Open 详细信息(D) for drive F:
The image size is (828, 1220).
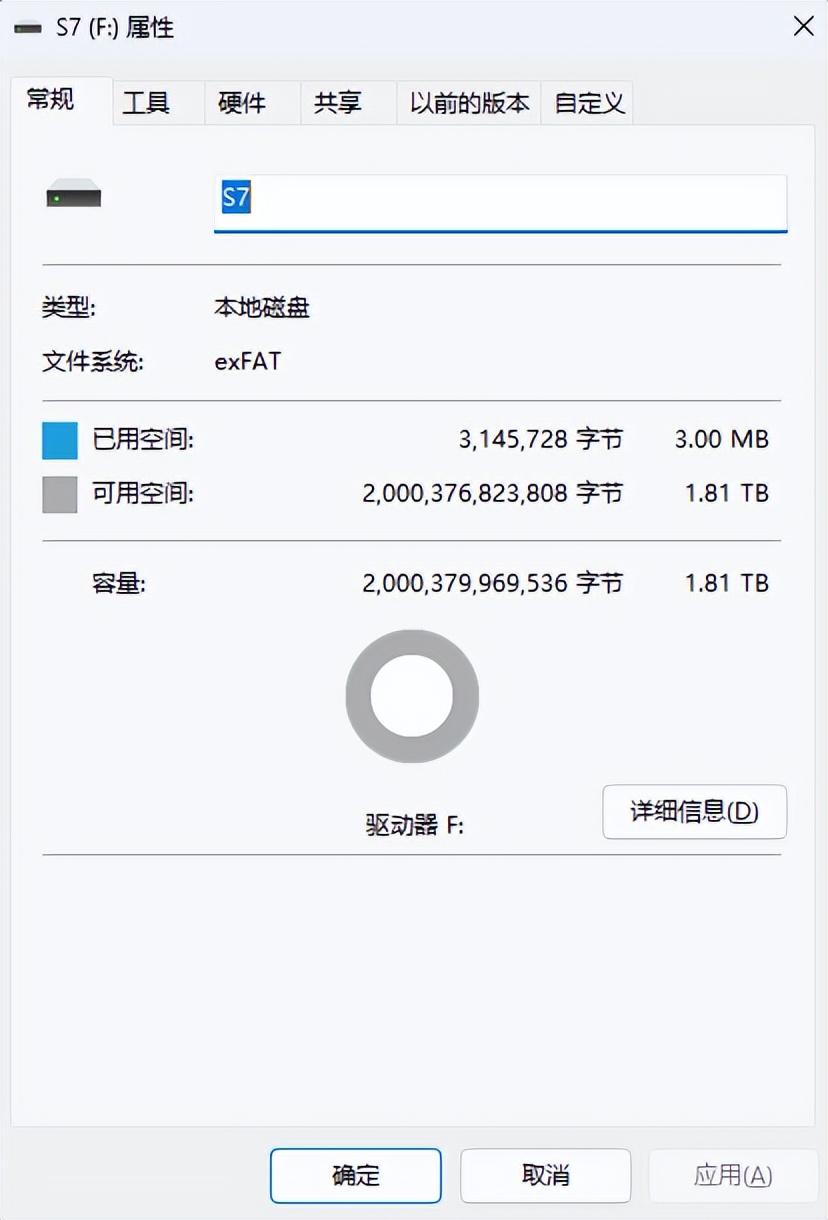point(694,812)
